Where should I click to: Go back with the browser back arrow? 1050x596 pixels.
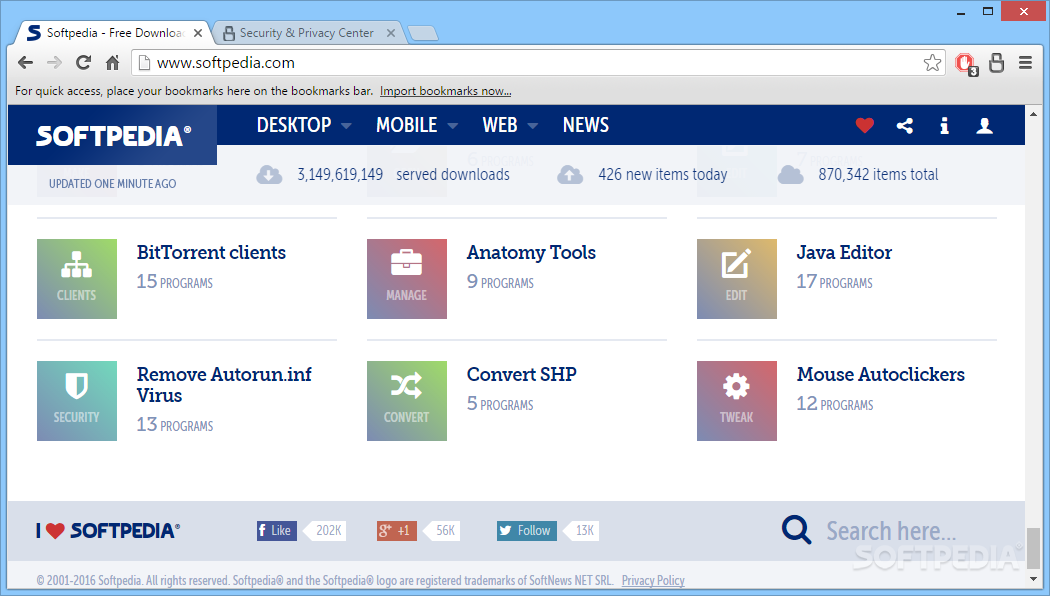pos(25,63)
